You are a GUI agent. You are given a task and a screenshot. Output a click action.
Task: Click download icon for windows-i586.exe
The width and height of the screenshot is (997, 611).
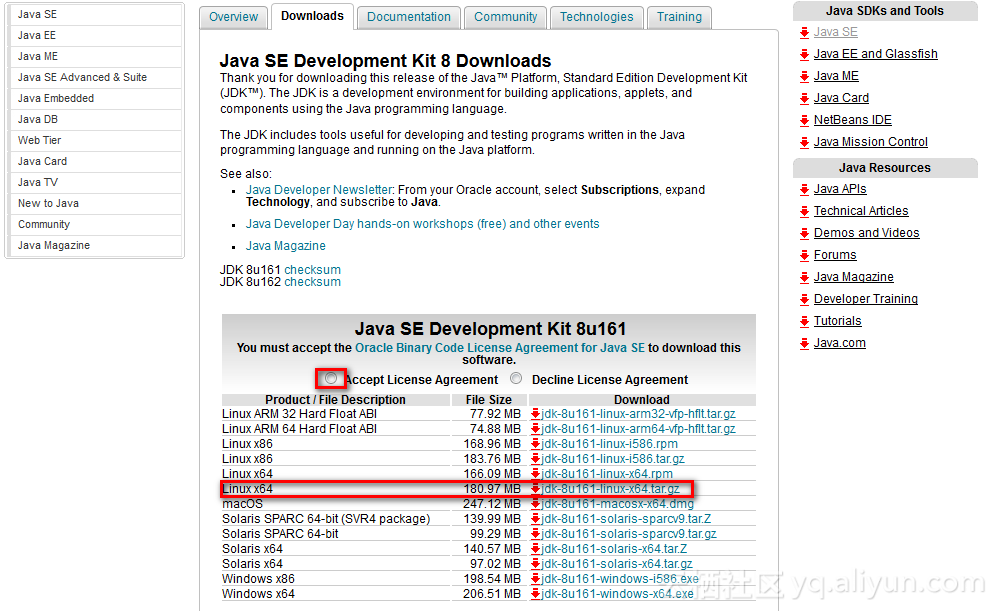pos(535,579)
